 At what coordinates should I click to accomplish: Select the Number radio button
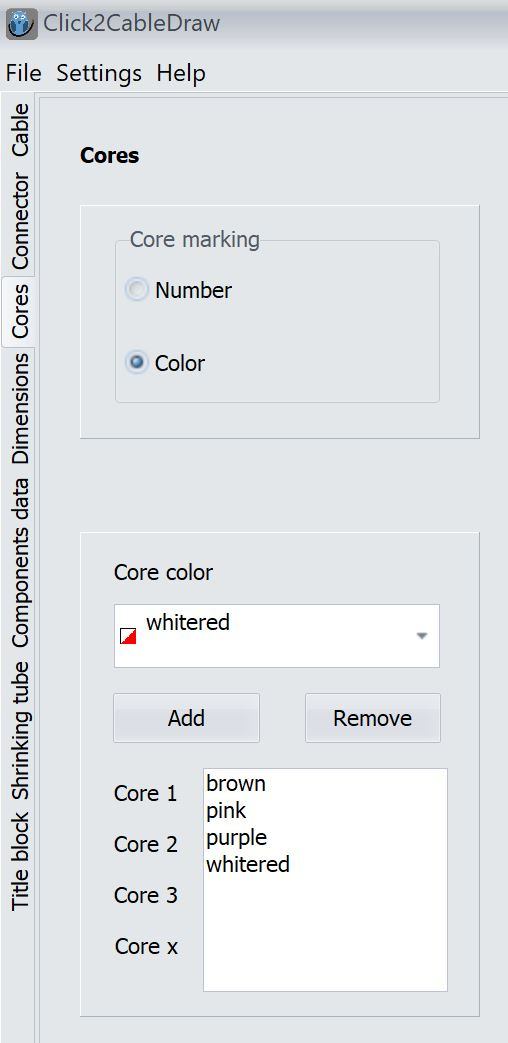click(137, 290)
